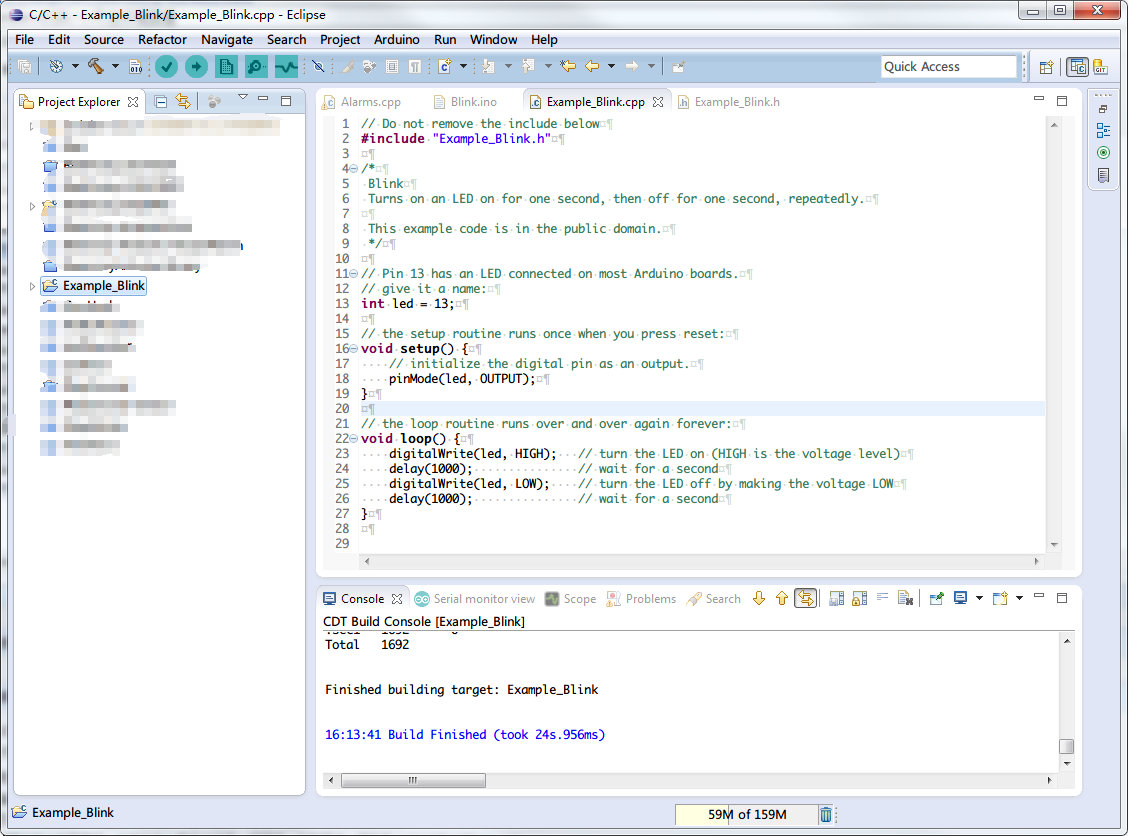Switch to the Git perspective icon
Viewport: 1128px width, 836px height.
point(1101,67)
